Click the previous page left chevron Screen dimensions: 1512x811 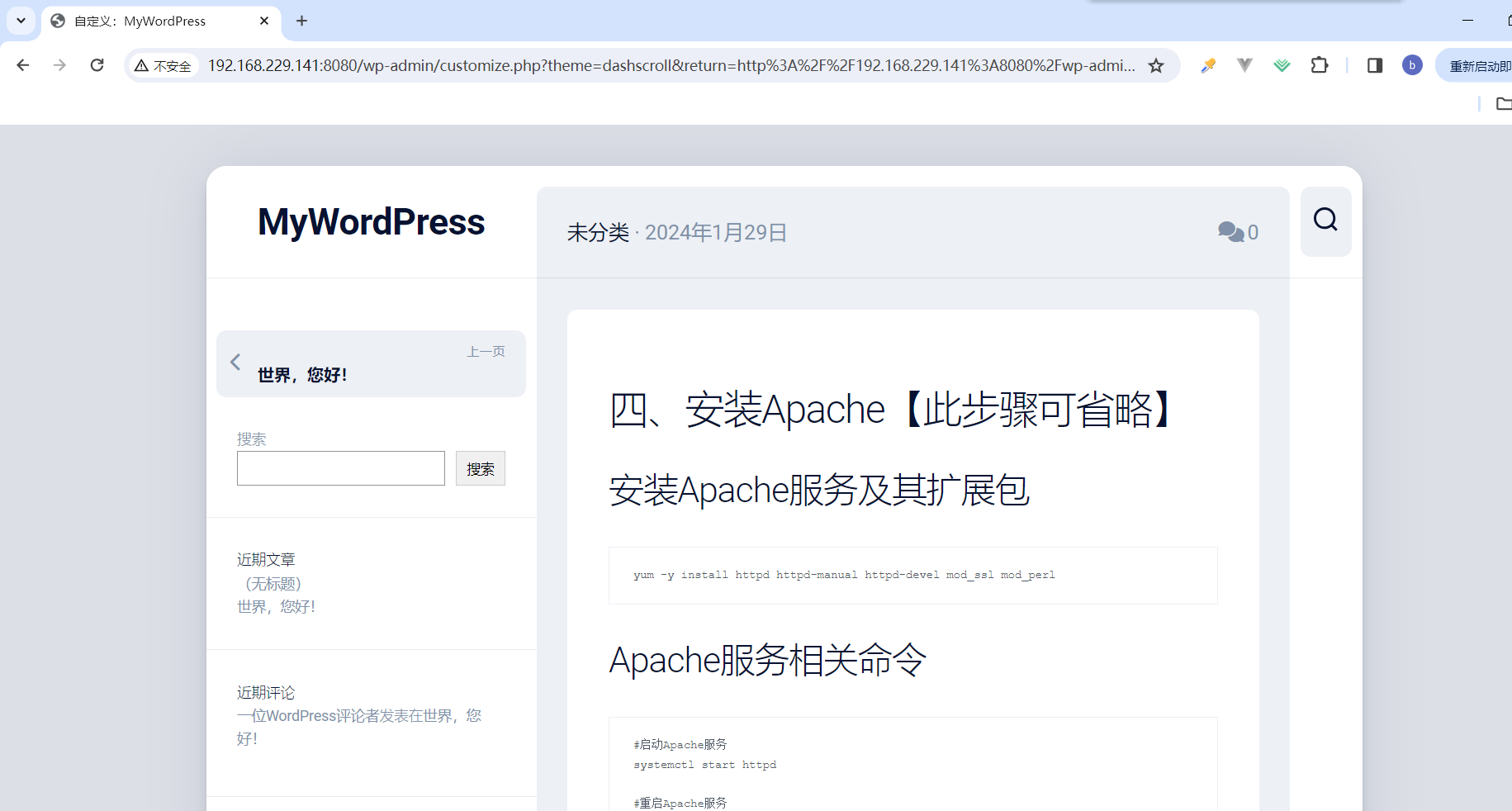point(235,362)
